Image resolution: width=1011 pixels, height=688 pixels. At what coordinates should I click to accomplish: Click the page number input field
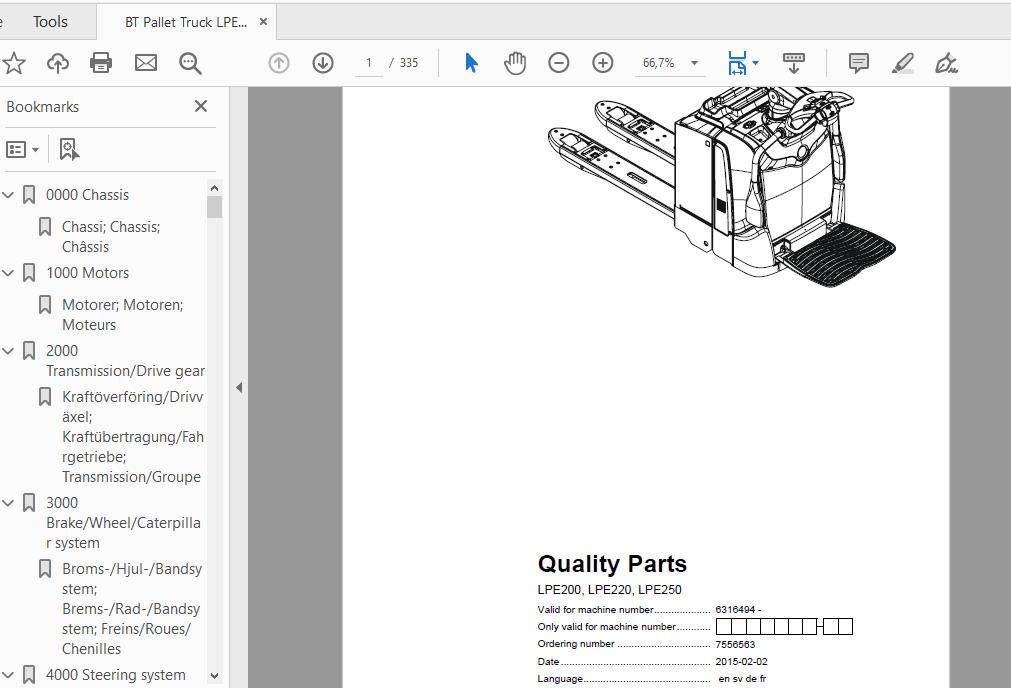pyautogui.click(x=368, y=63)
